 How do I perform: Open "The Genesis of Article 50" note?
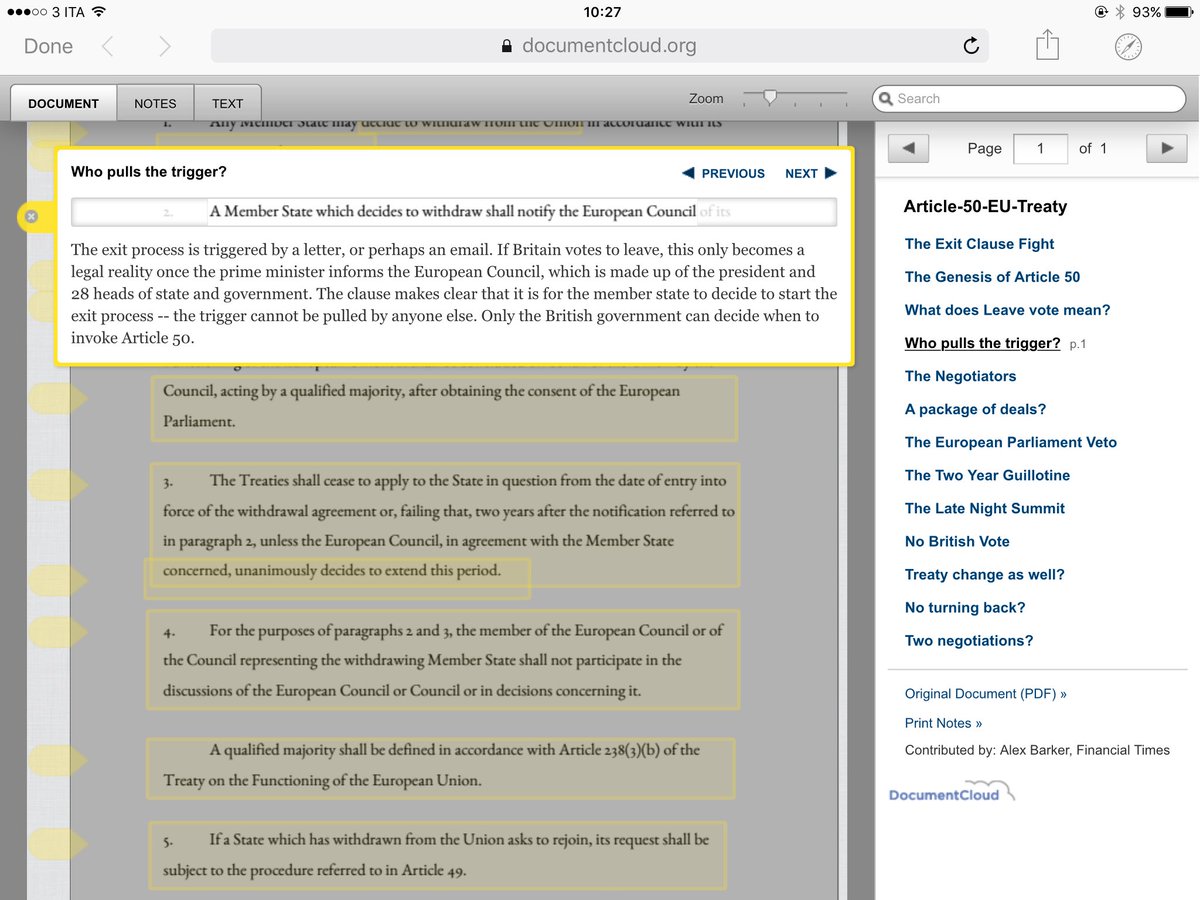coord(992,277)
